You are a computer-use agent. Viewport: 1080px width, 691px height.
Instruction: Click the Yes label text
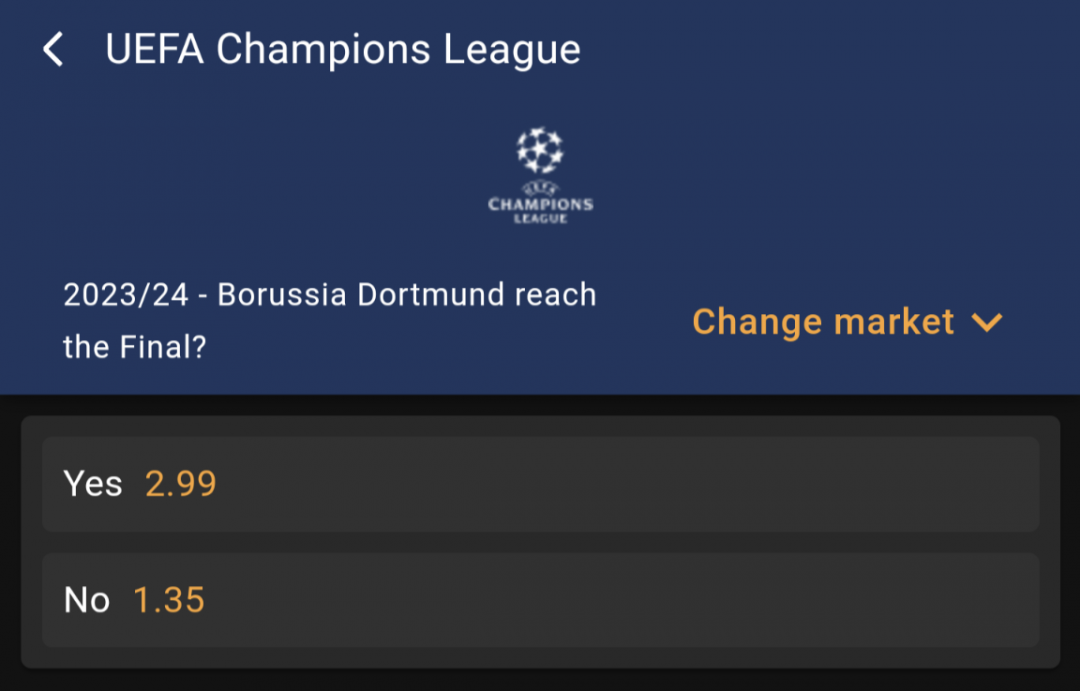pos(92,484)
